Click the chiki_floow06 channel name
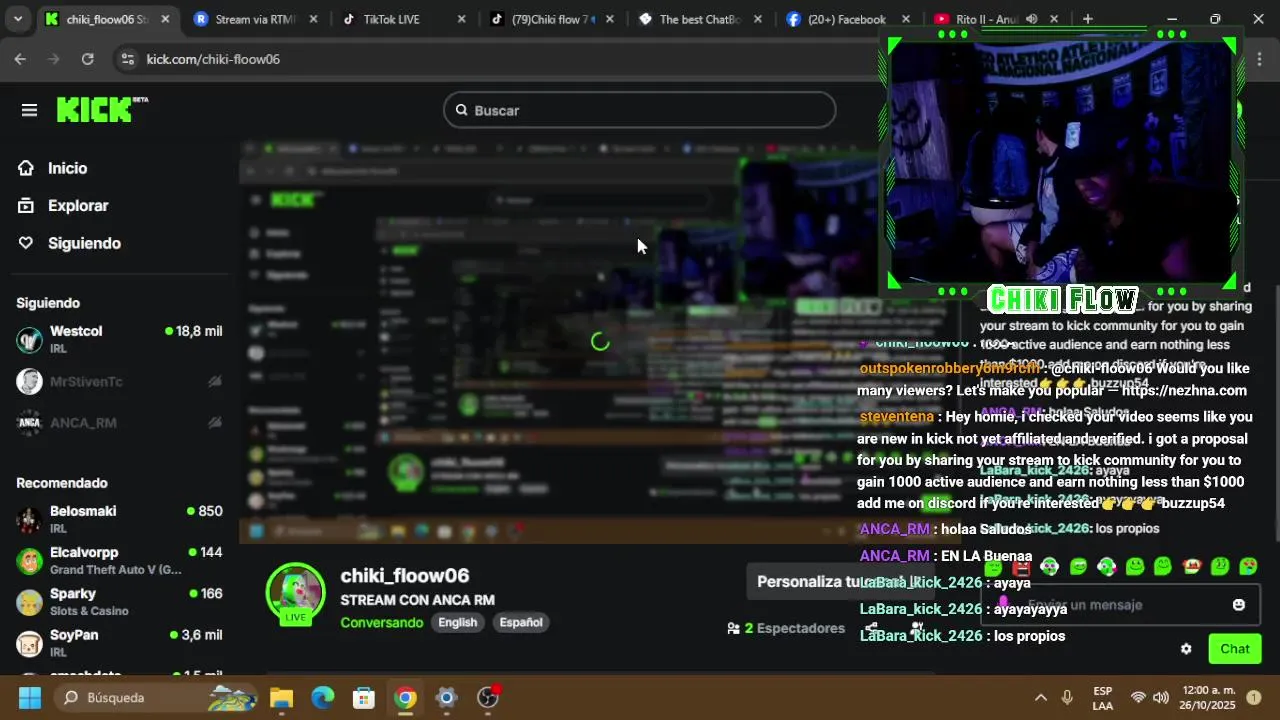This screenshot has width=1280, height=720. coord(405,575)
